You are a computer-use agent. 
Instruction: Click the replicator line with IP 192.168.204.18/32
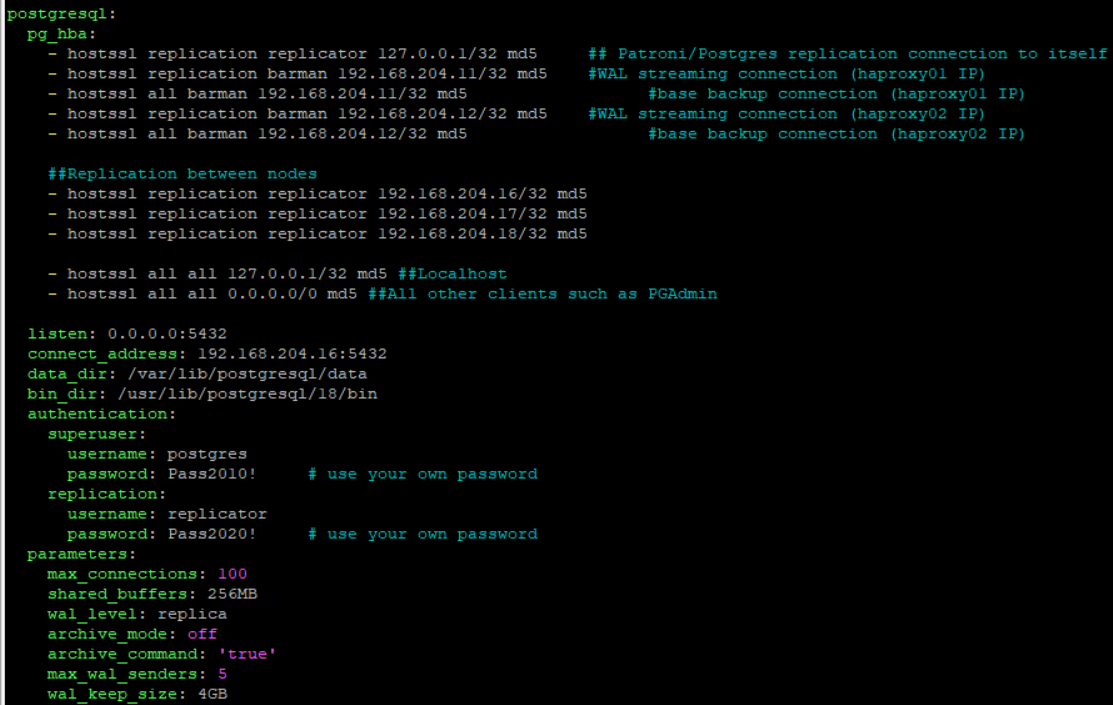327,234
